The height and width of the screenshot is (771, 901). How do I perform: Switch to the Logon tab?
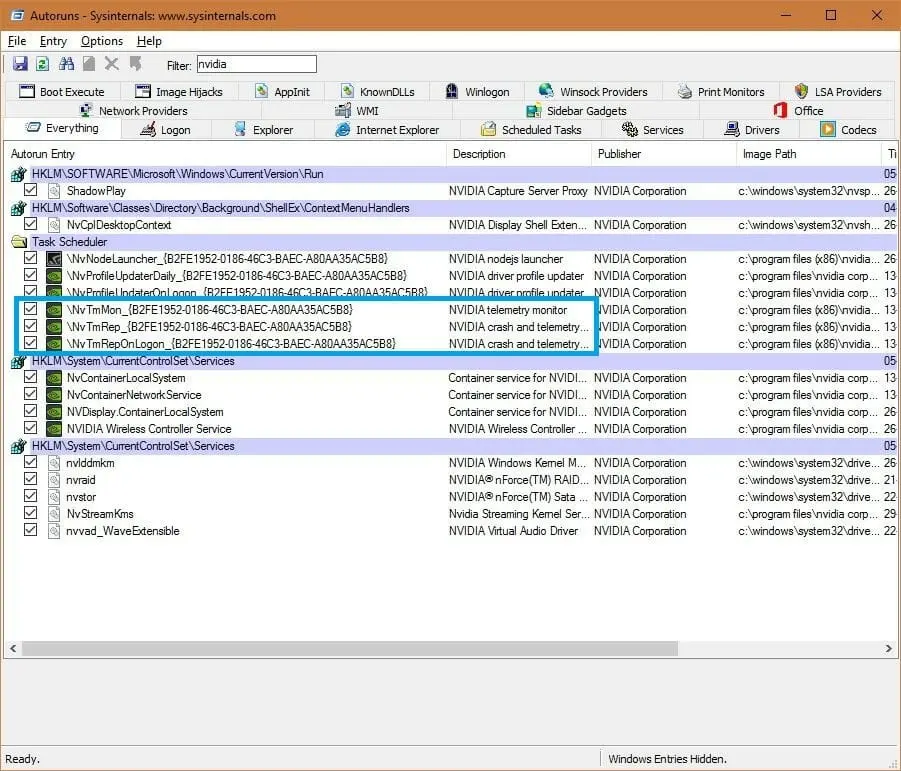165,128
